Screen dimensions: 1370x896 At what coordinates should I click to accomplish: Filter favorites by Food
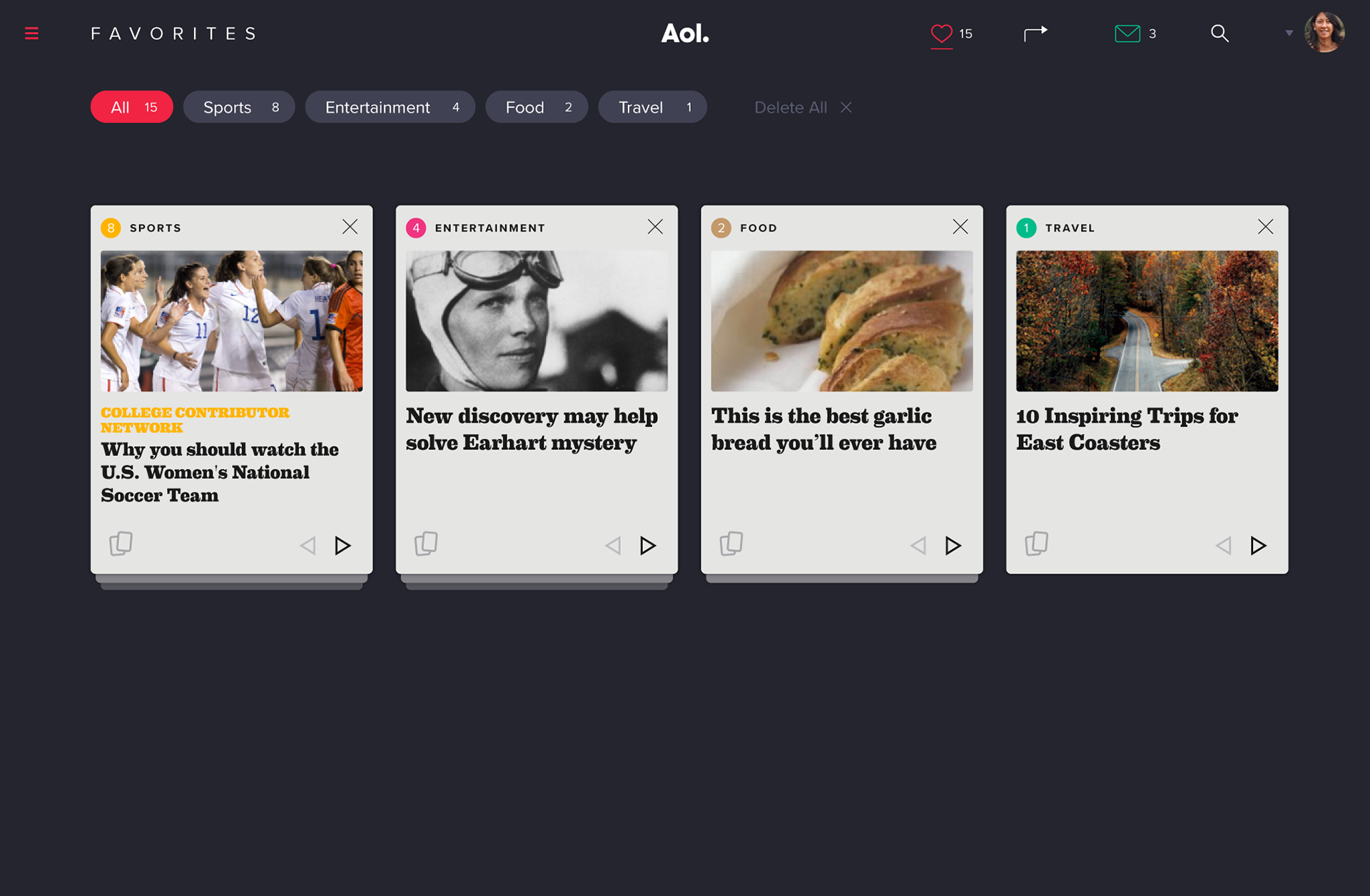tap(537, 107)
